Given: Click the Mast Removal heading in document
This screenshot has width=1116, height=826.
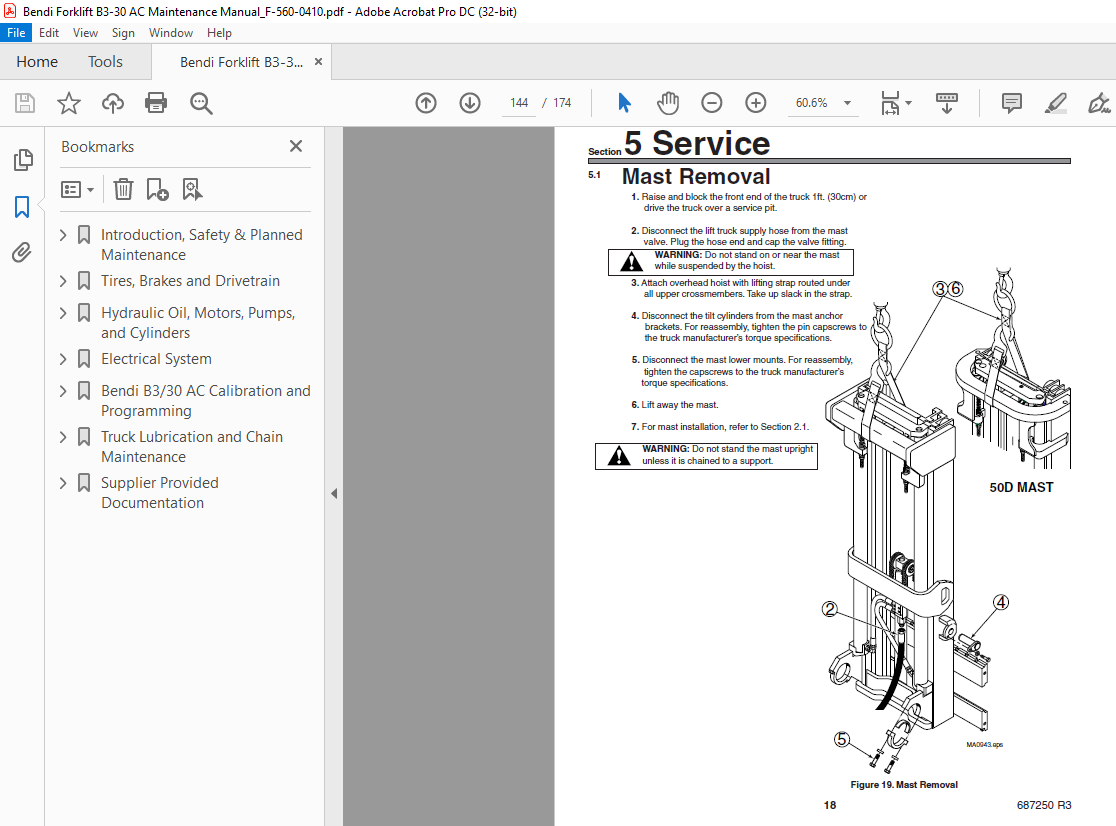Looking at the screenshot, I should click(x=696, y=176).
